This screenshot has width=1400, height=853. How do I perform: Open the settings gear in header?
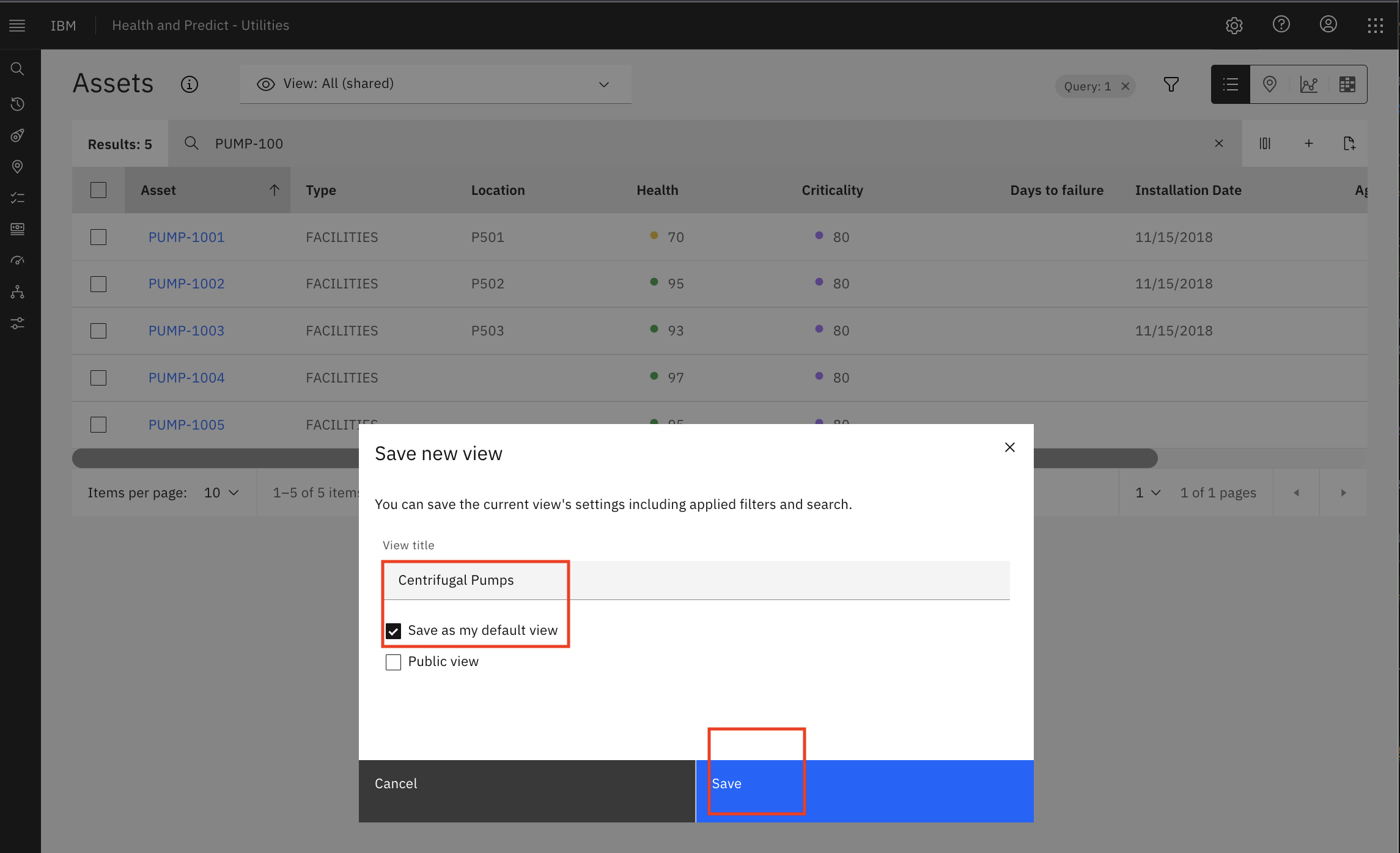pyautogui.click(x=1234, y=25)
